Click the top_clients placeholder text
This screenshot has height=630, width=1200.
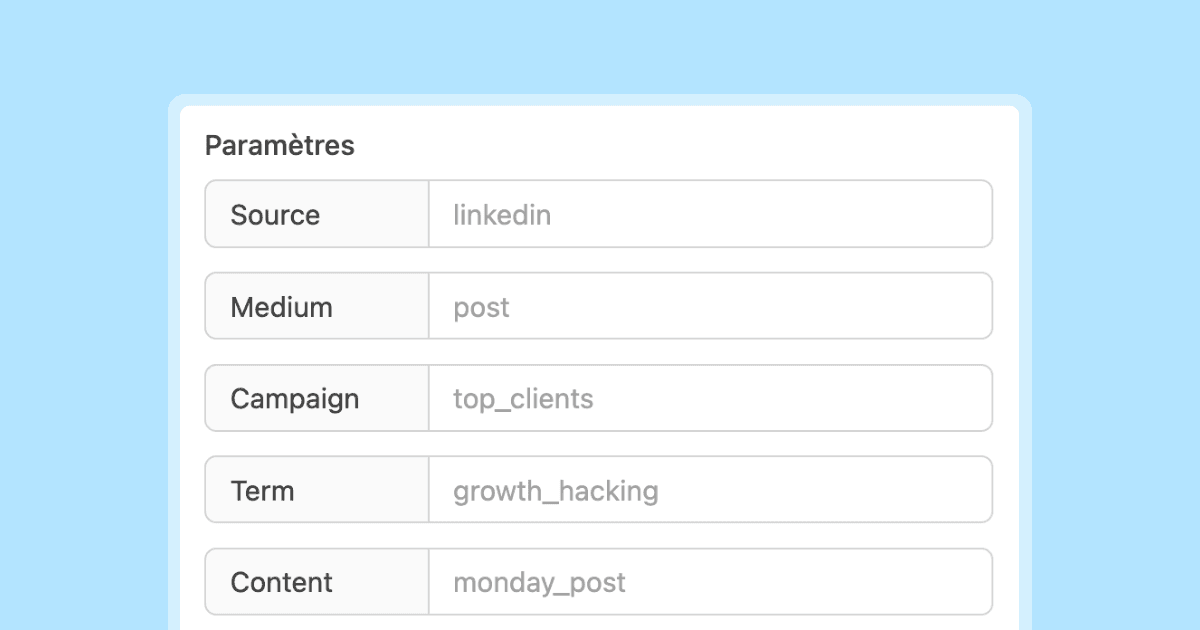(523, 399)
